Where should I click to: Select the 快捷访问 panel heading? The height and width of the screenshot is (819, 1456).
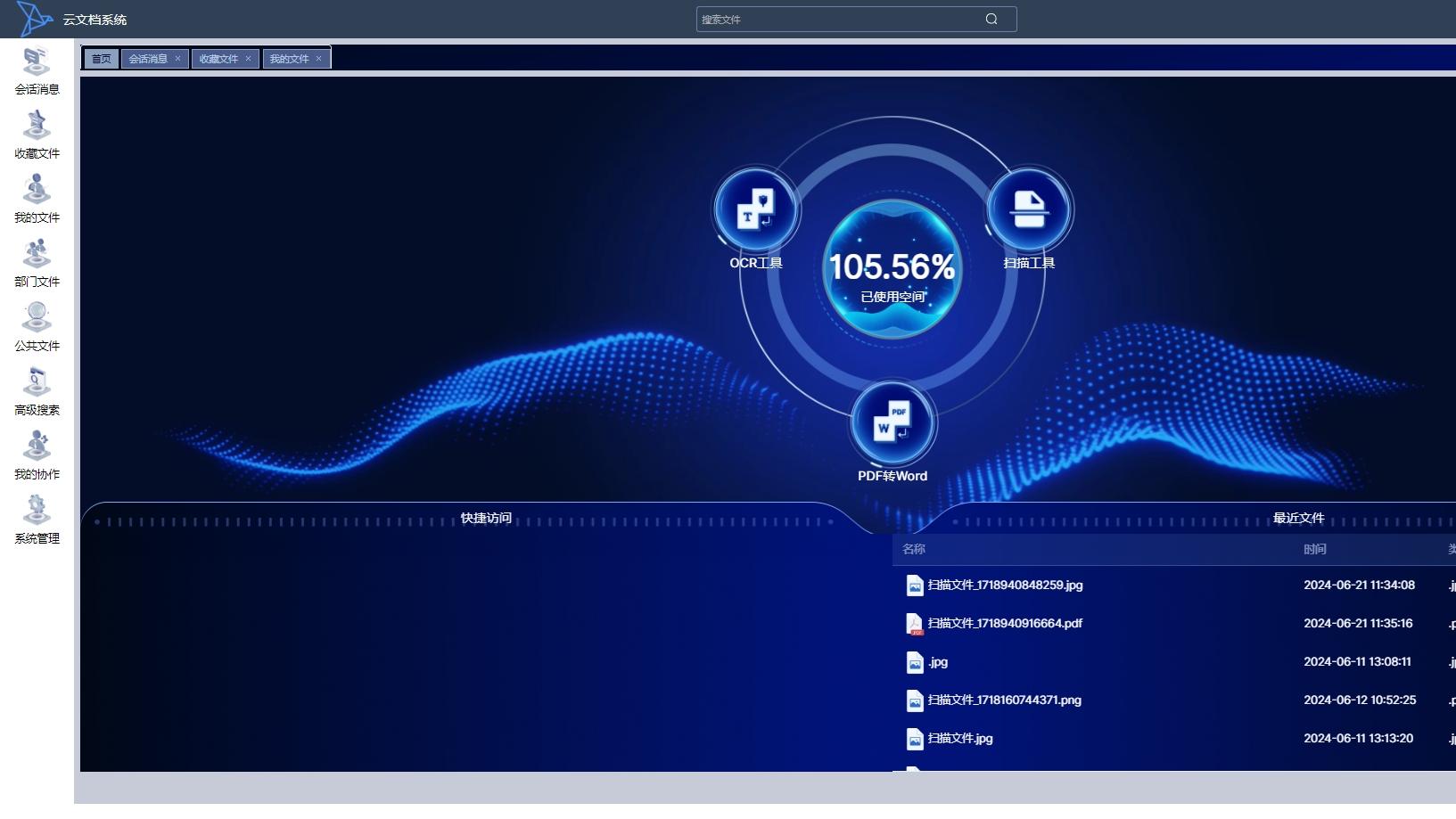[486, 518]
